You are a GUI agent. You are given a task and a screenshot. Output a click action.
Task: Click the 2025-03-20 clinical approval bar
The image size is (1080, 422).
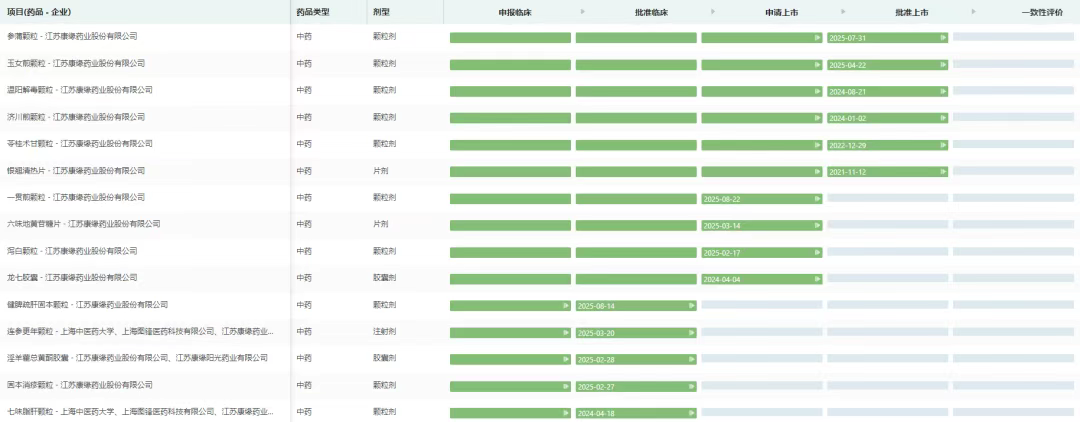pos(636,333)
